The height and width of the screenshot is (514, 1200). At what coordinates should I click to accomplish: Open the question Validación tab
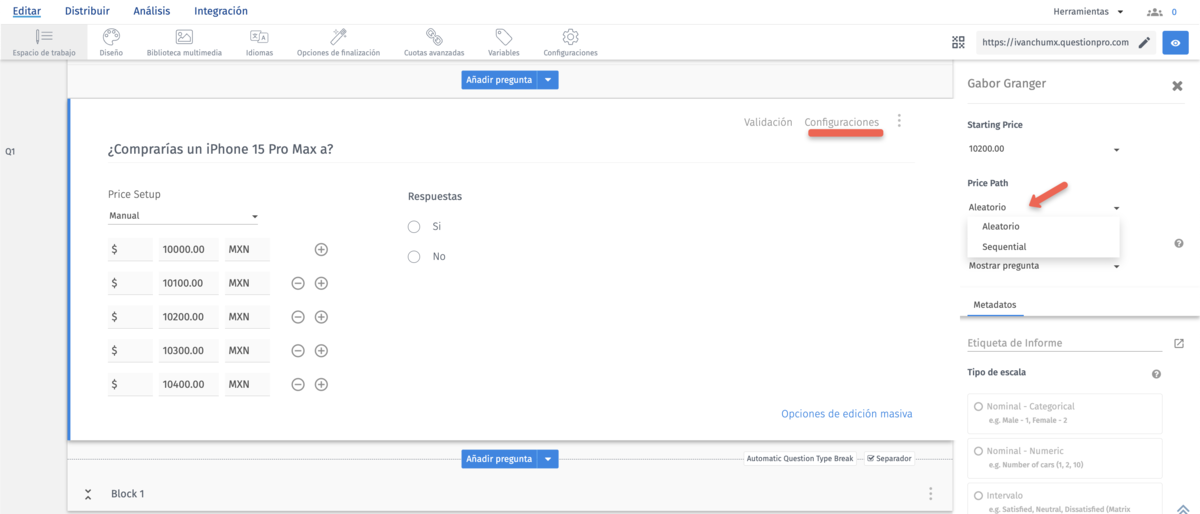point(768,122)
